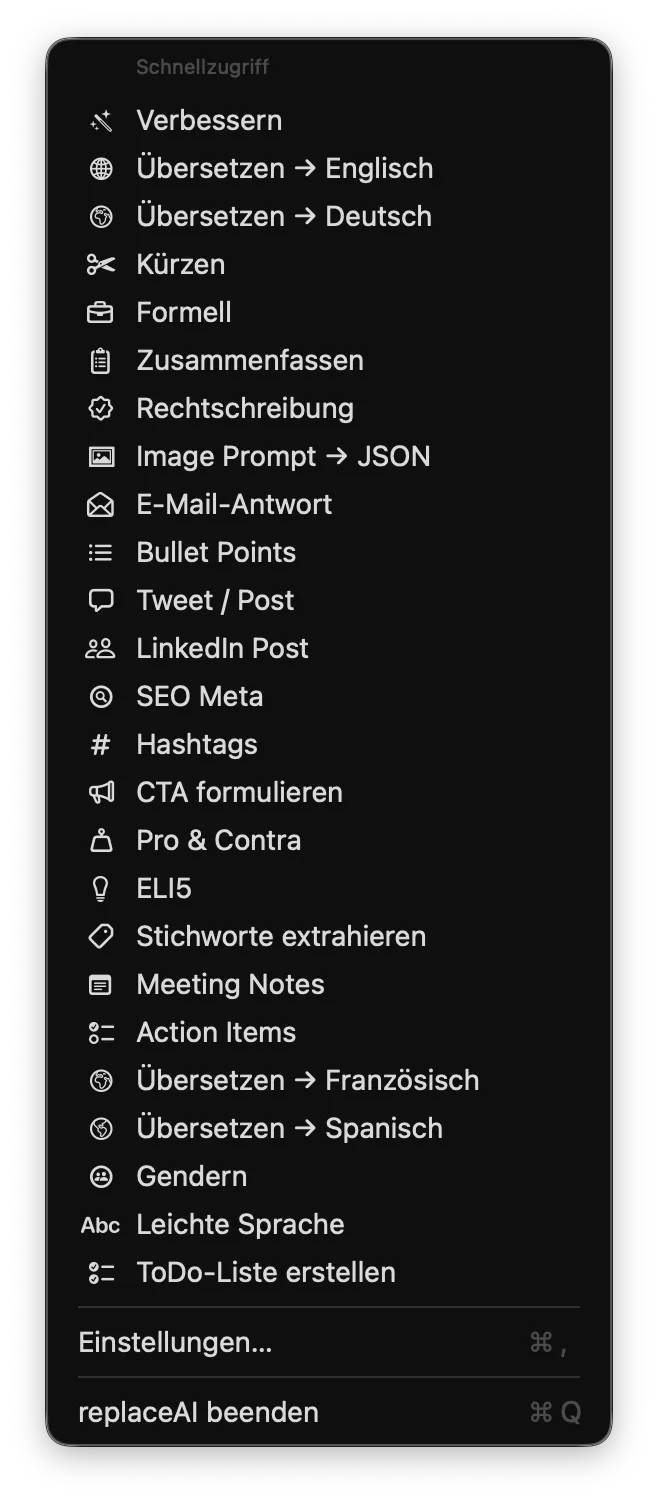Open Einstellungen…
This screenshot has height=1500, width=658.
click(176, 1343)
